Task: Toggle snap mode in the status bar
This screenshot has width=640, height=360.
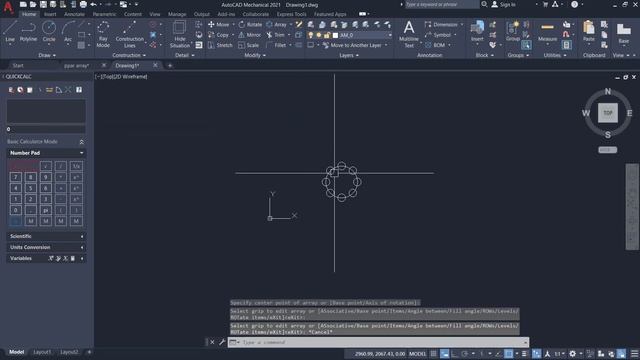Action: coord(444,354)
